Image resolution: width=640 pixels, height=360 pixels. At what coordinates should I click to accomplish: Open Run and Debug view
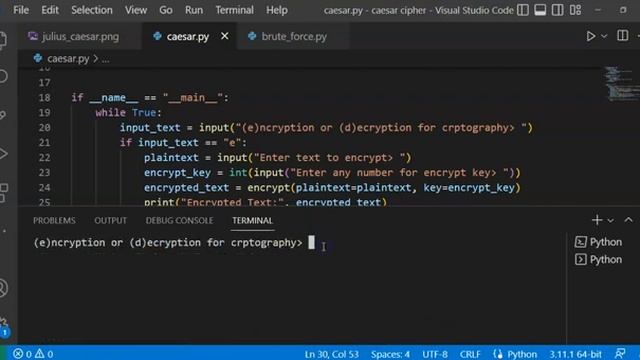pos(4,154)
